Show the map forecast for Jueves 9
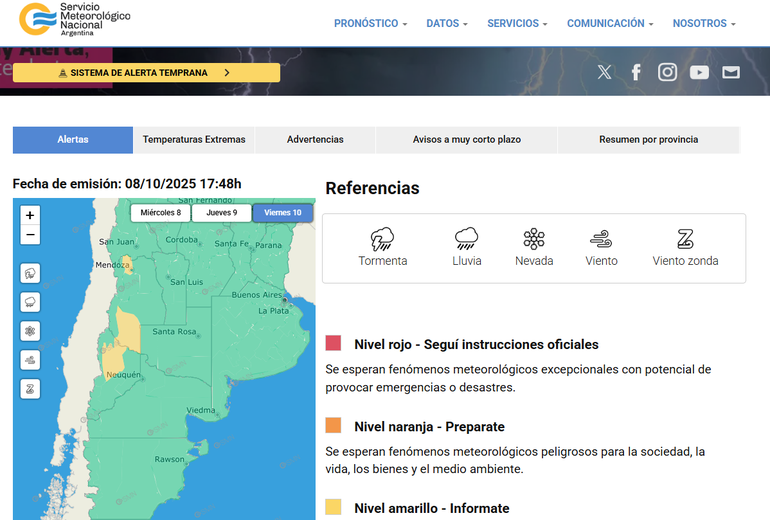Viewport: 770px width, 520px height. coord(221,213)
